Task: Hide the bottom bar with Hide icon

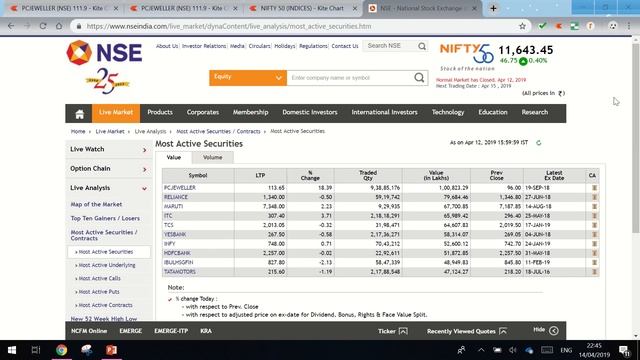Action: (x=554, y=331)
